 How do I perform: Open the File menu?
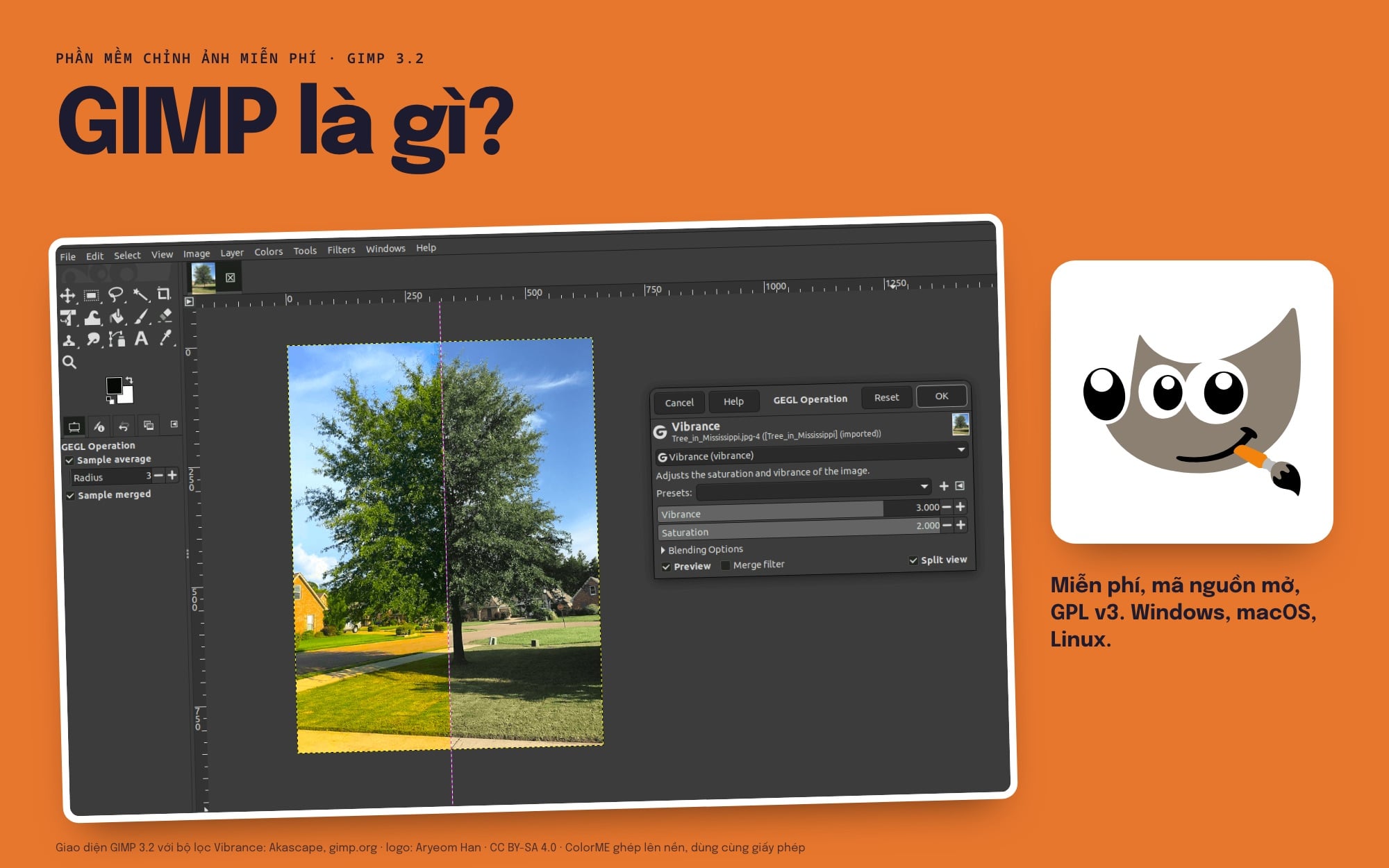[x=67, y=256]
